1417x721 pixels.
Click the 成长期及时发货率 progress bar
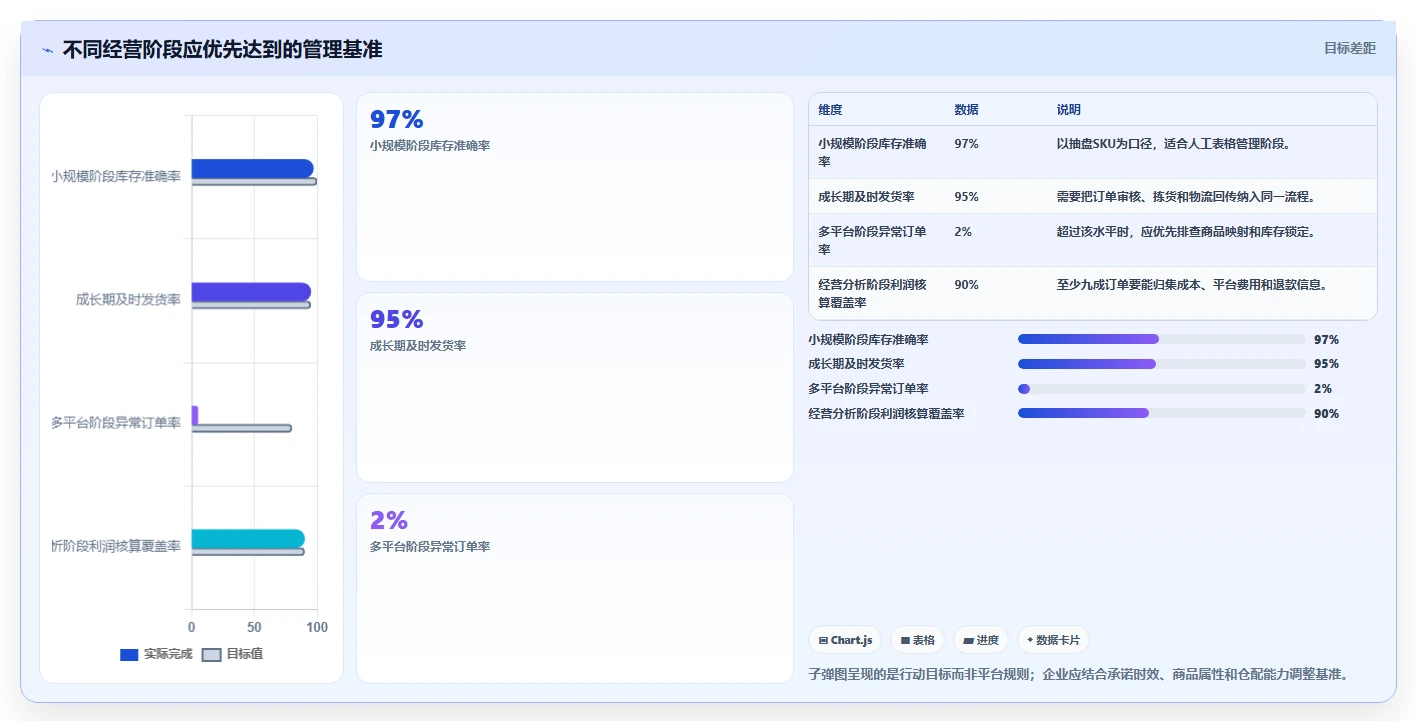[1162, 364]
